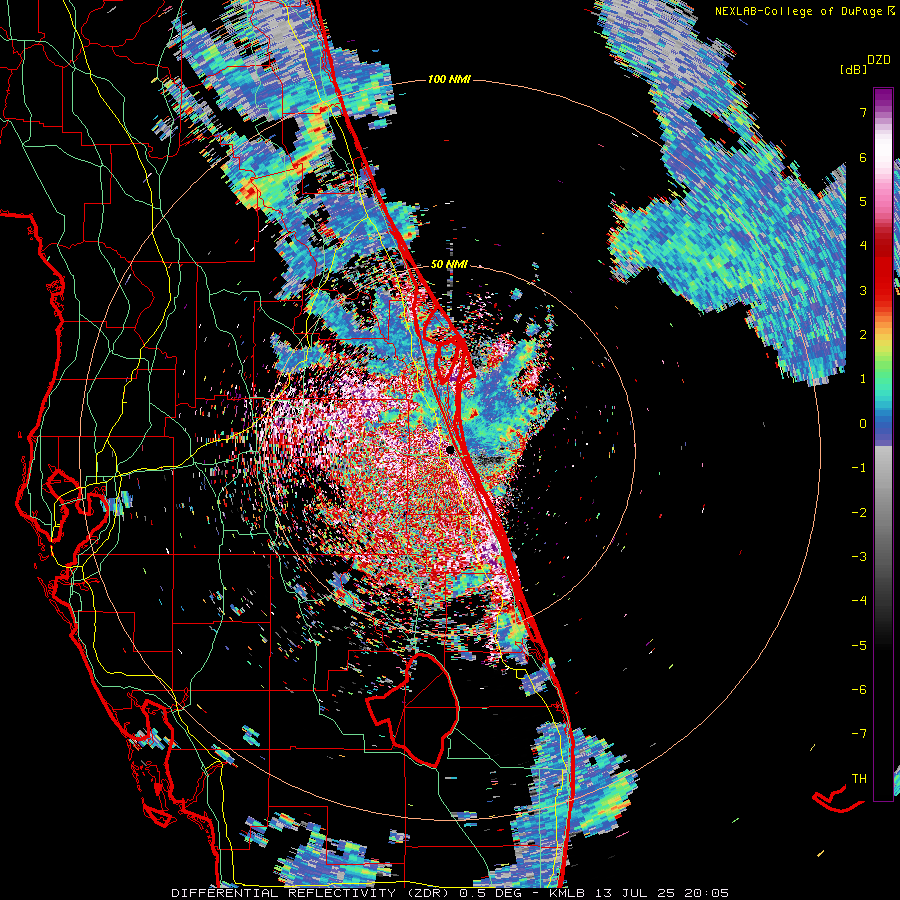Image resolution: width=900 pixels, height=900 pixels.
Task: Click the -2 dB tick label
Action: coord(859,512)
